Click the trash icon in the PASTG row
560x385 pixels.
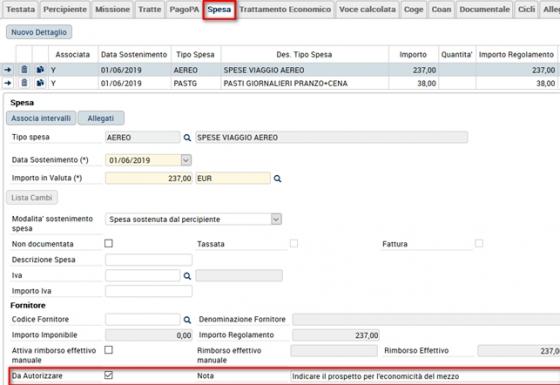(x=24, y=83)
